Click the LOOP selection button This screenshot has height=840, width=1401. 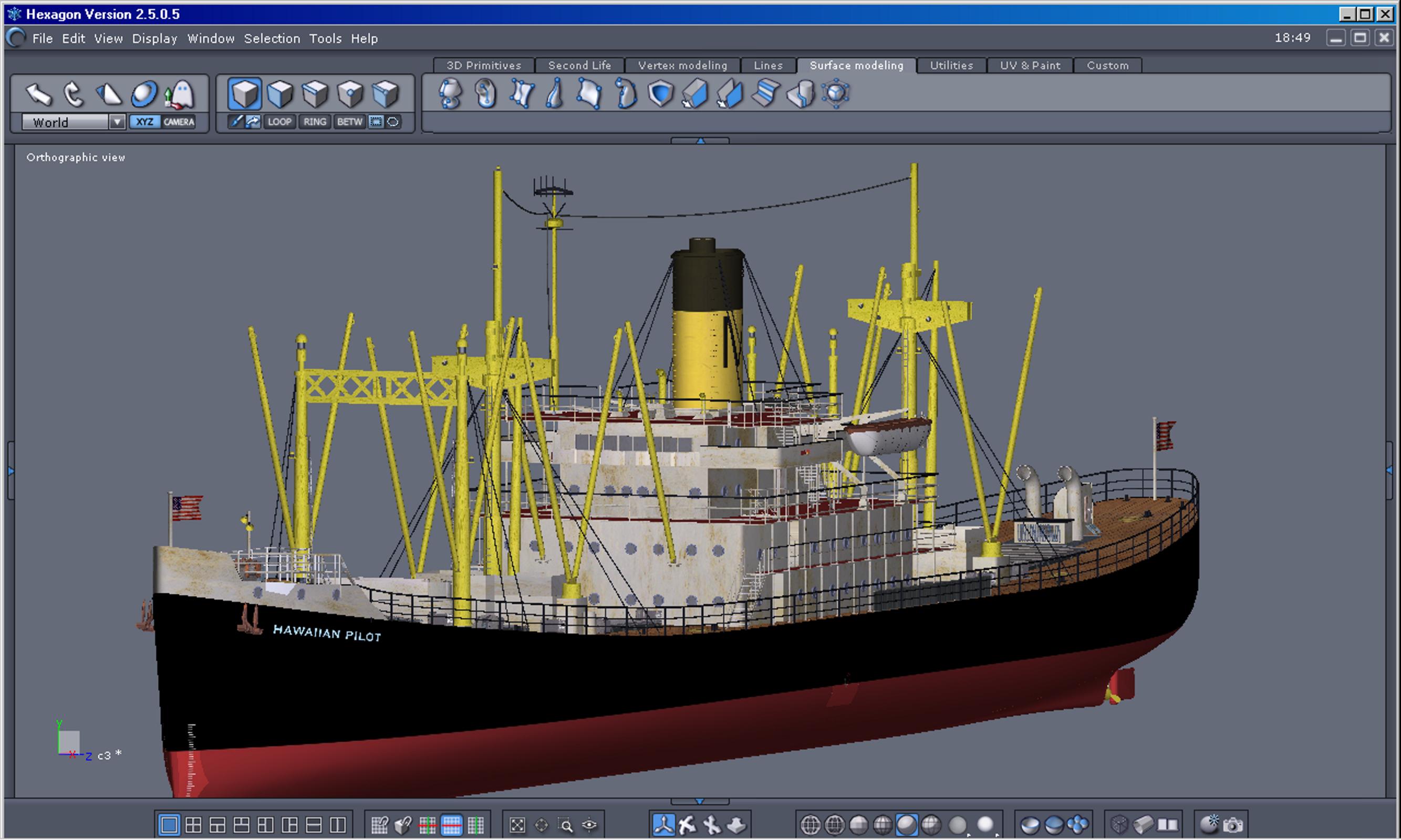point(279,122)
